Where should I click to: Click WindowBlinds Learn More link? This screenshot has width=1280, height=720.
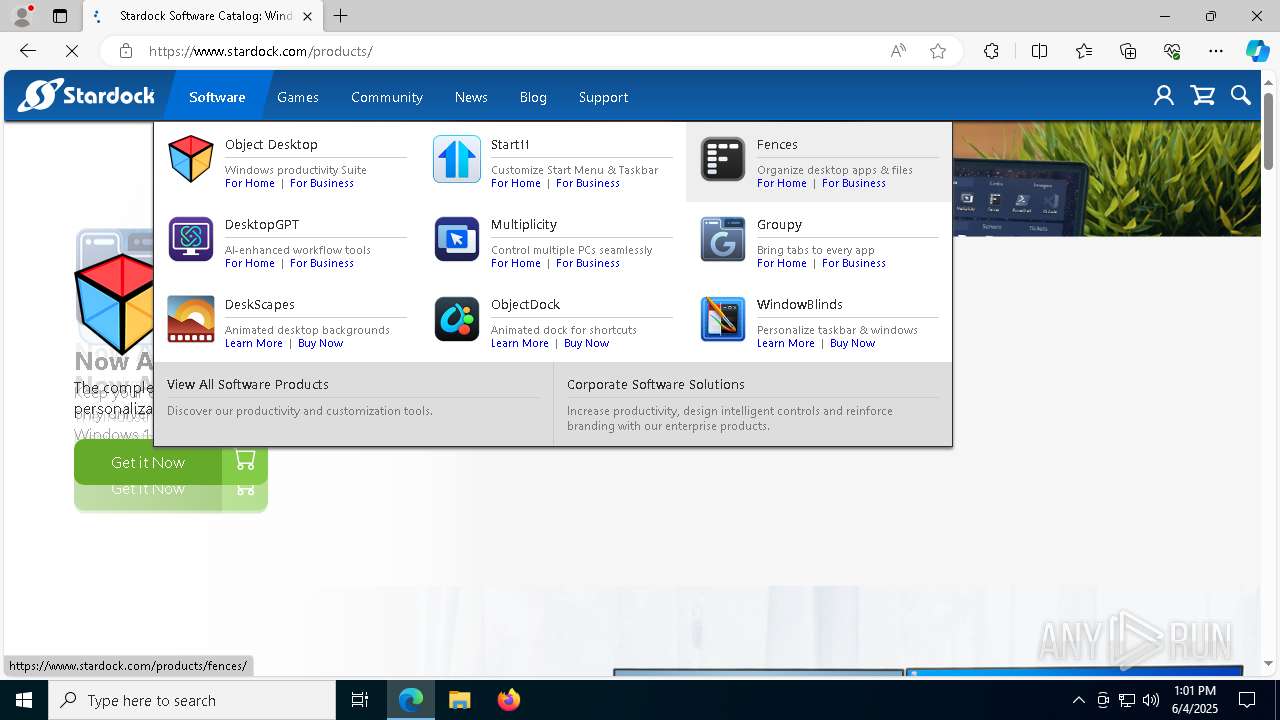point(786,343)
